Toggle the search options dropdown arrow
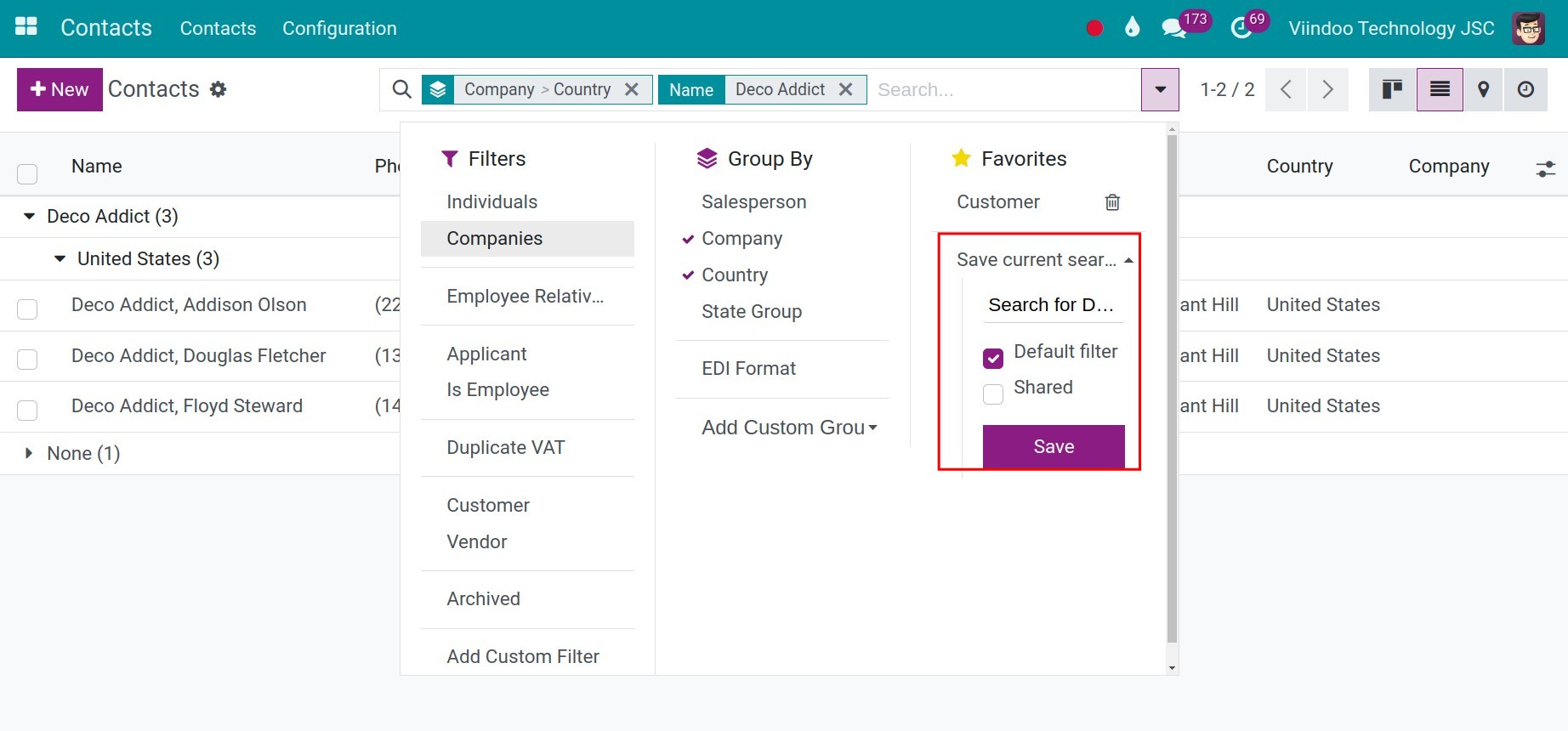The image size is (1568, 731). pos(1160,89)
